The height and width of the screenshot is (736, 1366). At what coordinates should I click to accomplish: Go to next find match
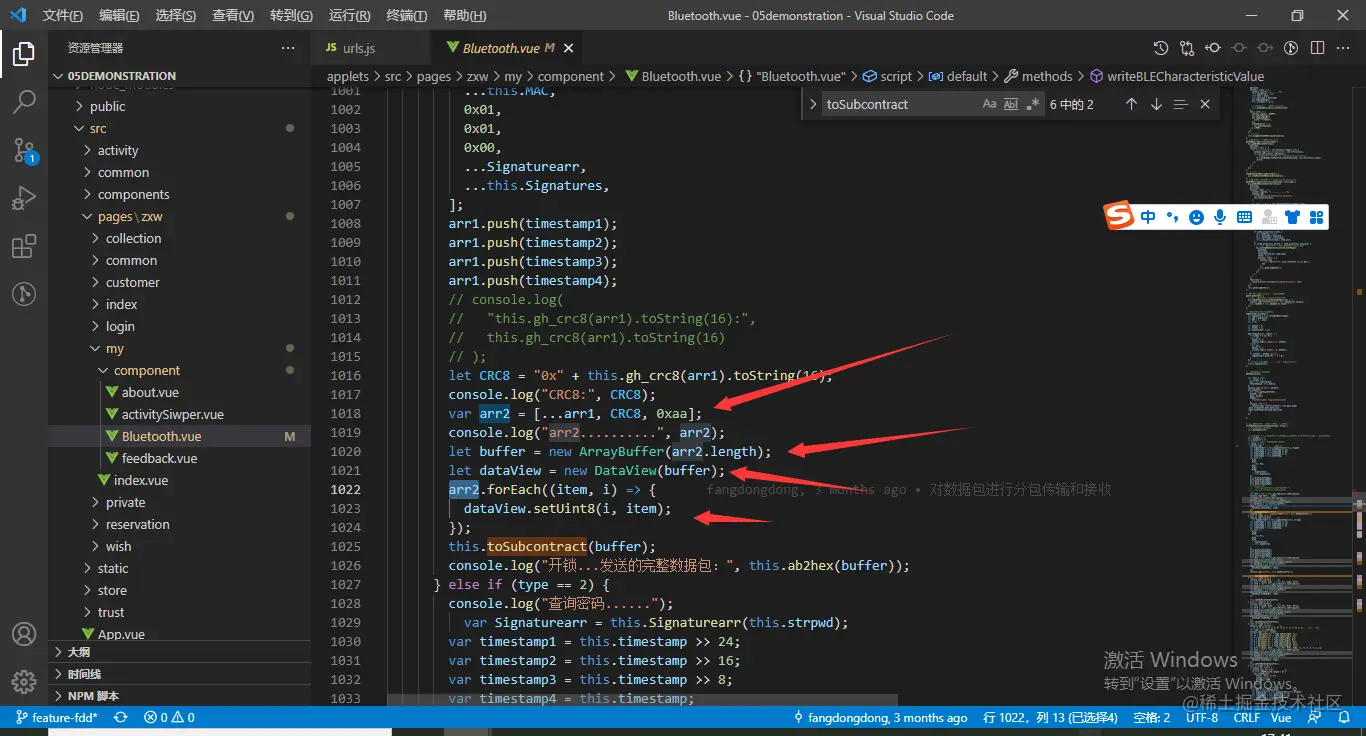click(x=1156, y=104)
